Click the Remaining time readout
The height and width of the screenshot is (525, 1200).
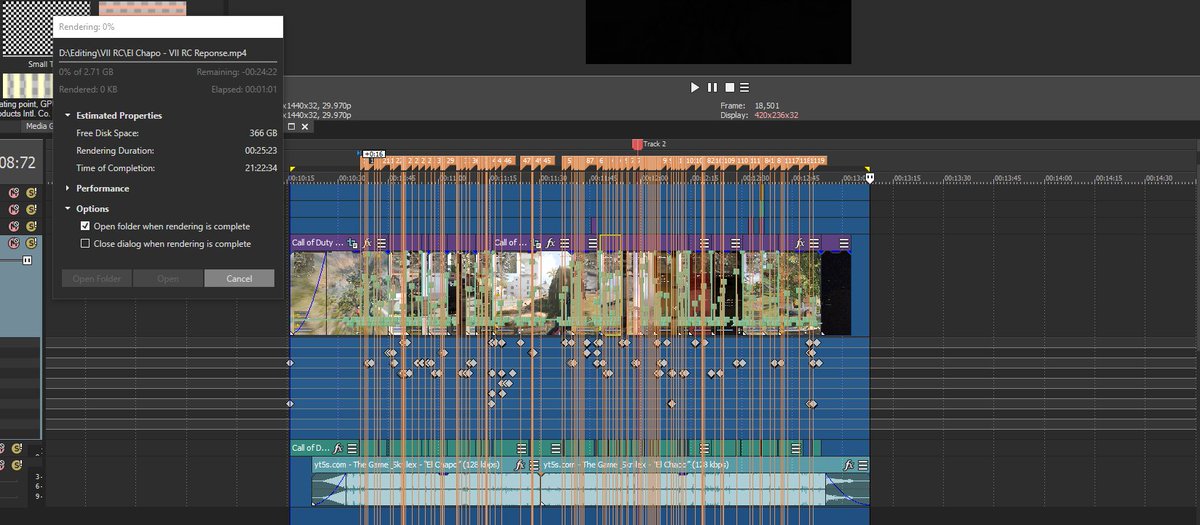(x=239, y=72)
